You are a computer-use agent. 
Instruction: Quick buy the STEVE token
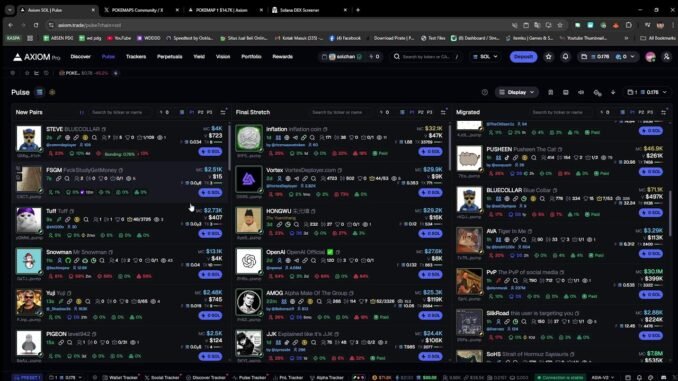pos(211,152)
